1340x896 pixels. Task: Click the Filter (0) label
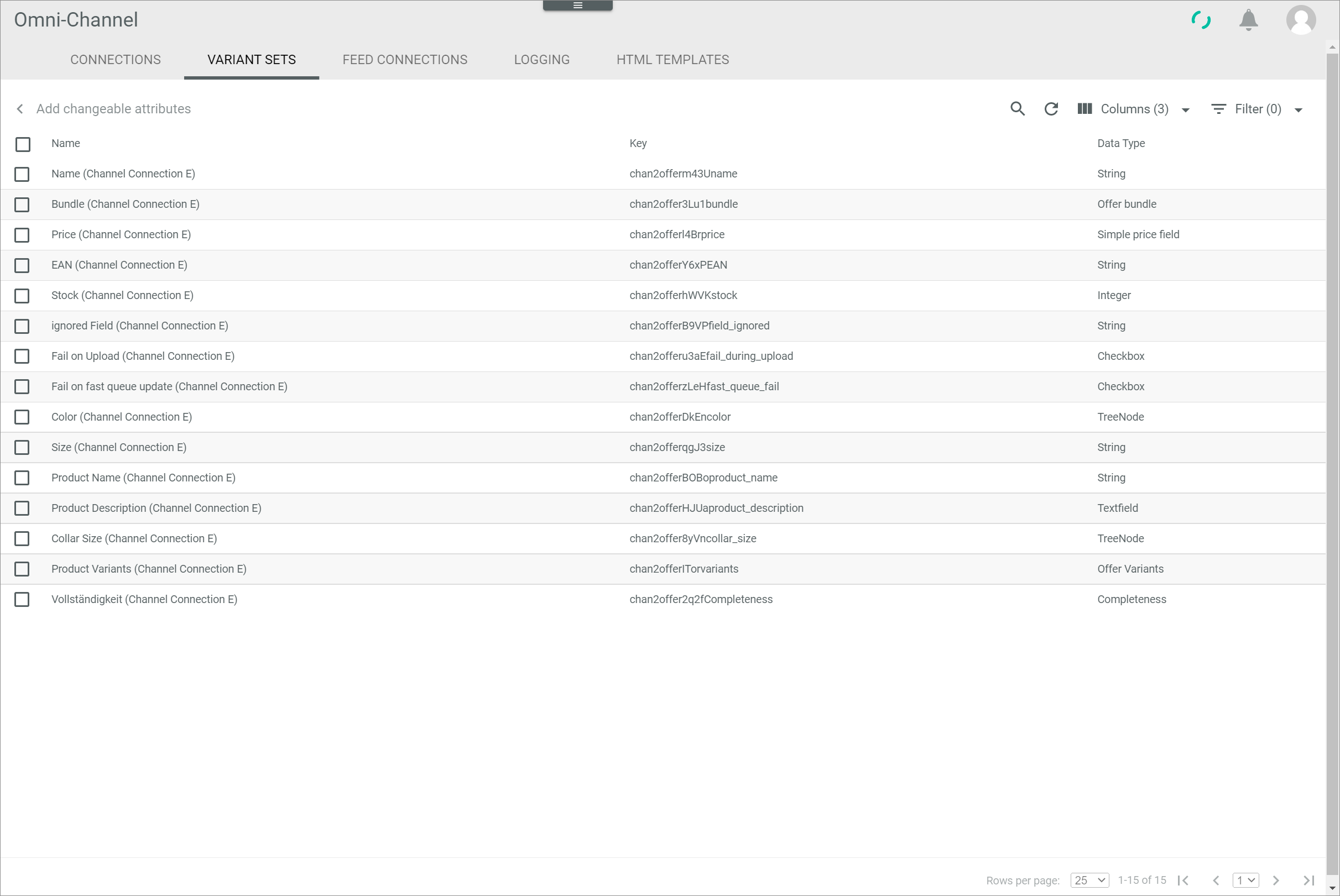(x=1258, y=108)
